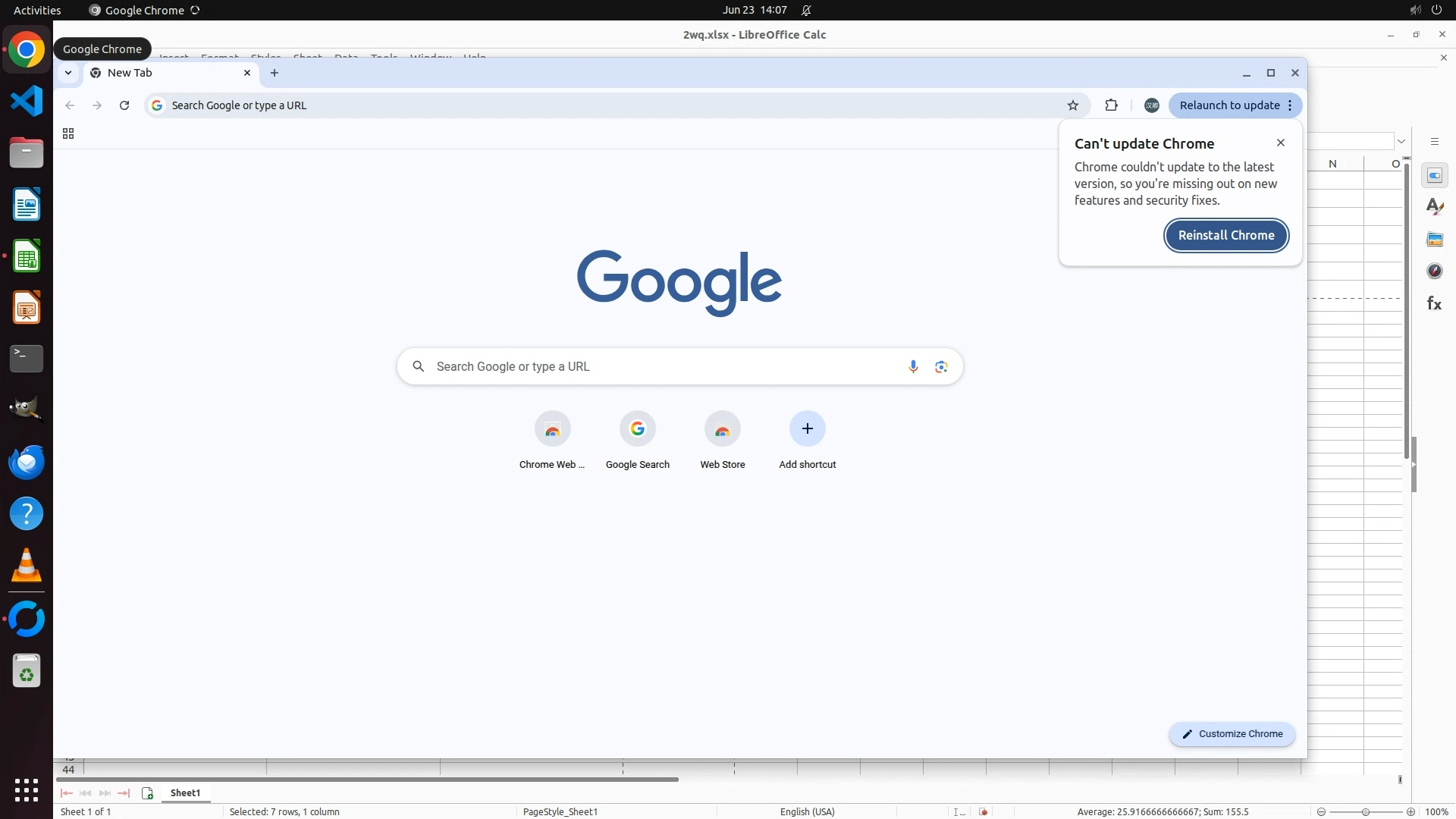Expand the Calc formula bar arrow
The width and height of the screenshot is (1456, 819).
tap(1401, 142)
